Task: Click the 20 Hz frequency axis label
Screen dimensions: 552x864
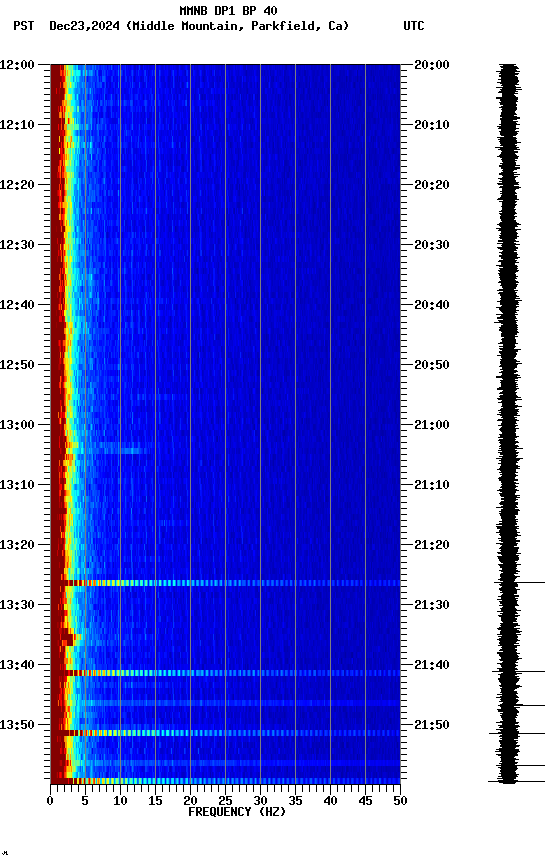Action: [x=190, y=801]
